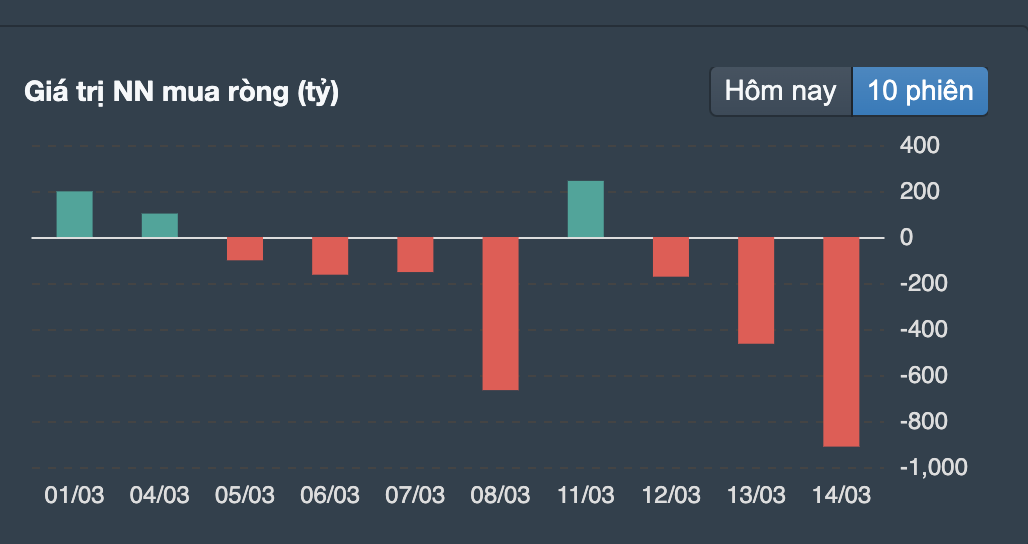Click the 11/03 date axis label
Image resolution: width=1028 pixels, height=544 pixels.
[x=586, y=495]
